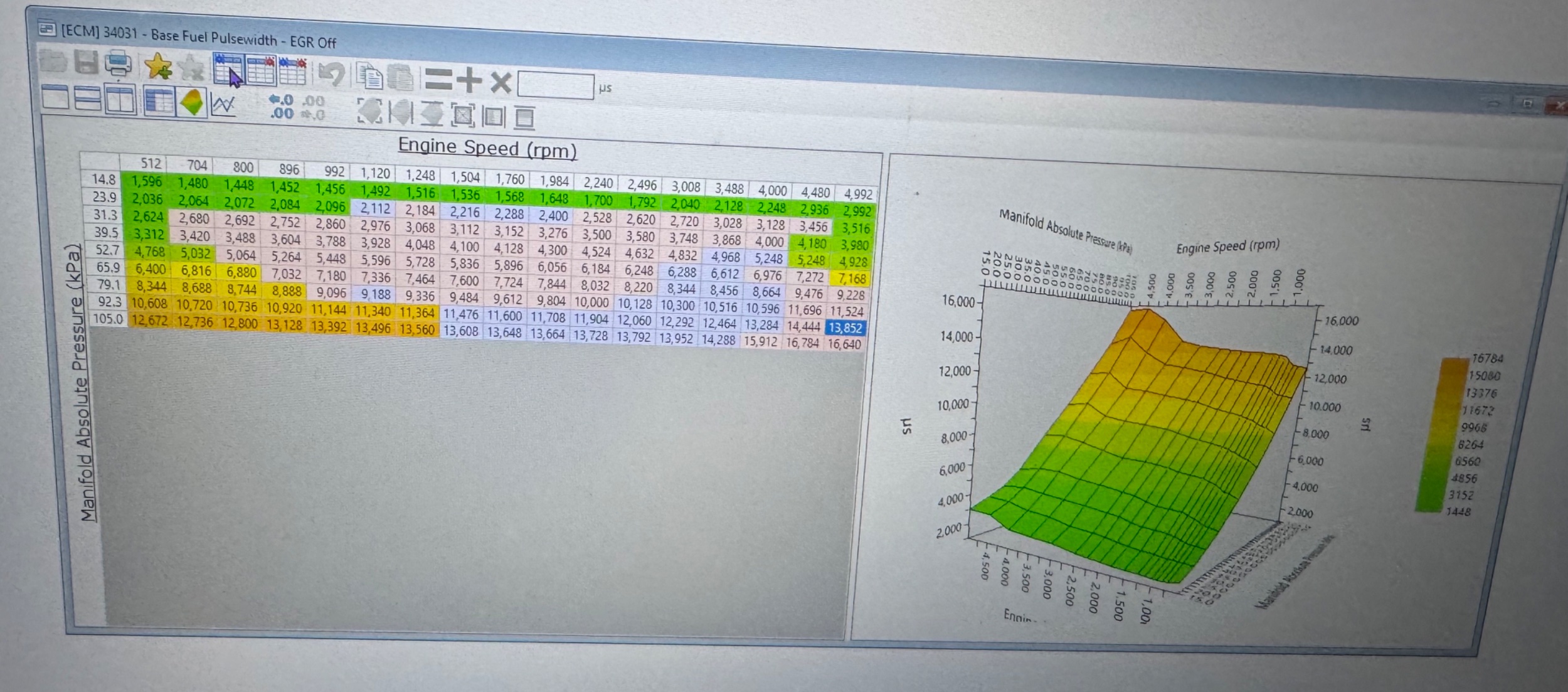Screen dimensions: 1568x692
Task: Click the print table icon
Action: 118,63
